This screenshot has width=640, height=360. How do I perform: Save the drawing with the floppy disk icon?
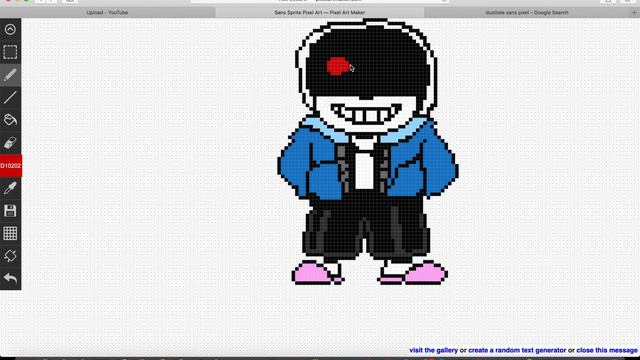[10, 211]
